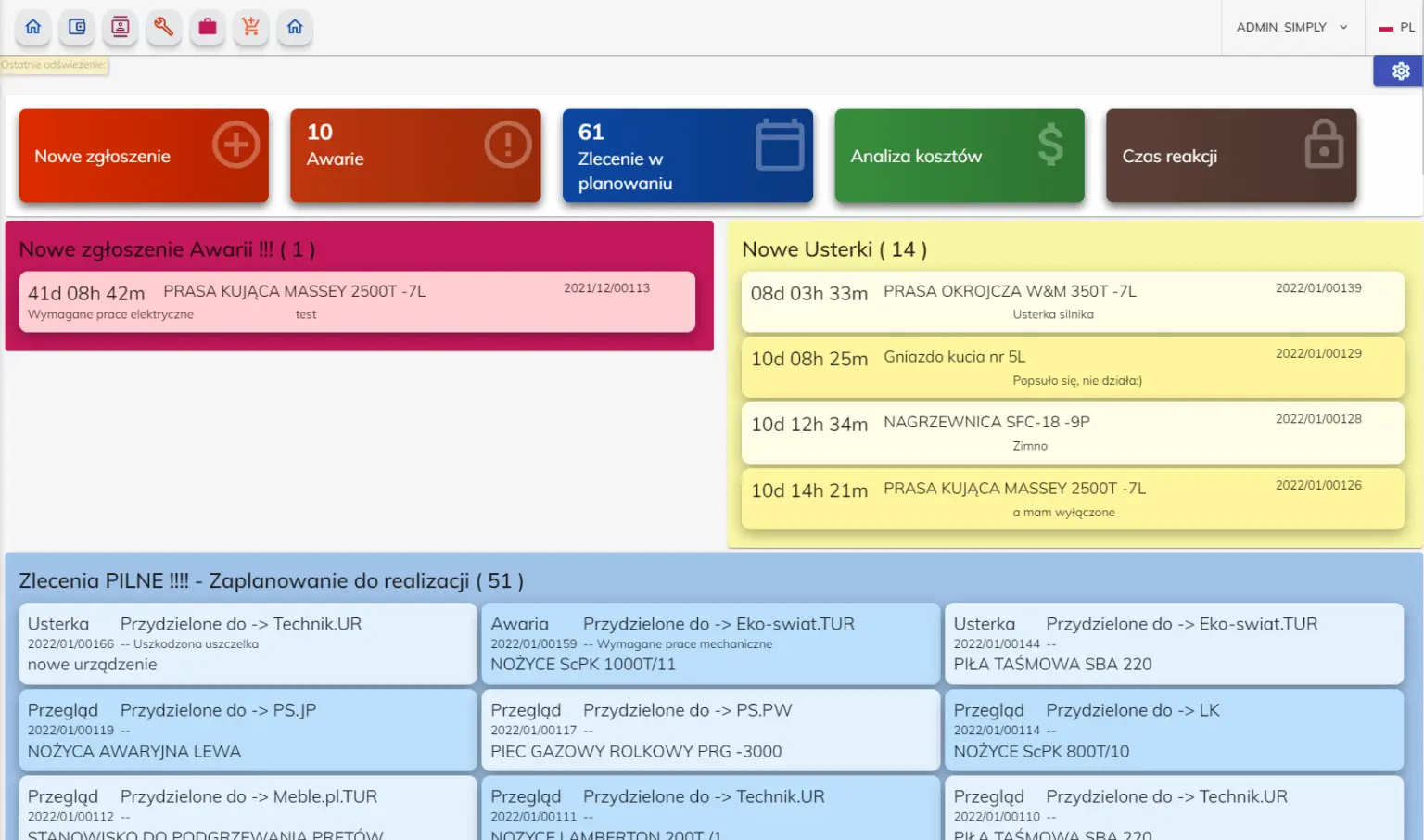
Task: Open failure report 2021/12/00113 for PRASA KUJĄCA MASSEY
Action: point(357,301)
